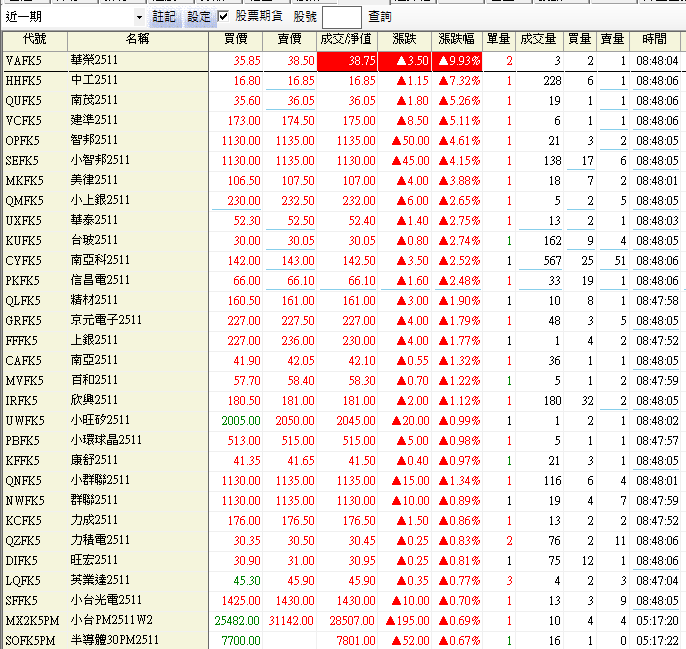Select code VCFK5 in the list
This screenshot has height=649, width=686.
click(24, 121)
